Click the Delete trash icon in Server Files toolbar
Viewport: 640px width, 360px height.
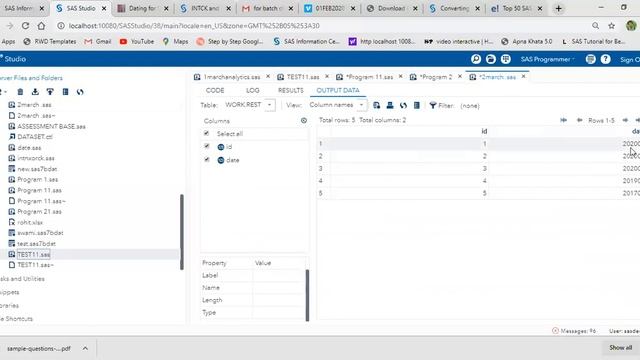[20, 92]
